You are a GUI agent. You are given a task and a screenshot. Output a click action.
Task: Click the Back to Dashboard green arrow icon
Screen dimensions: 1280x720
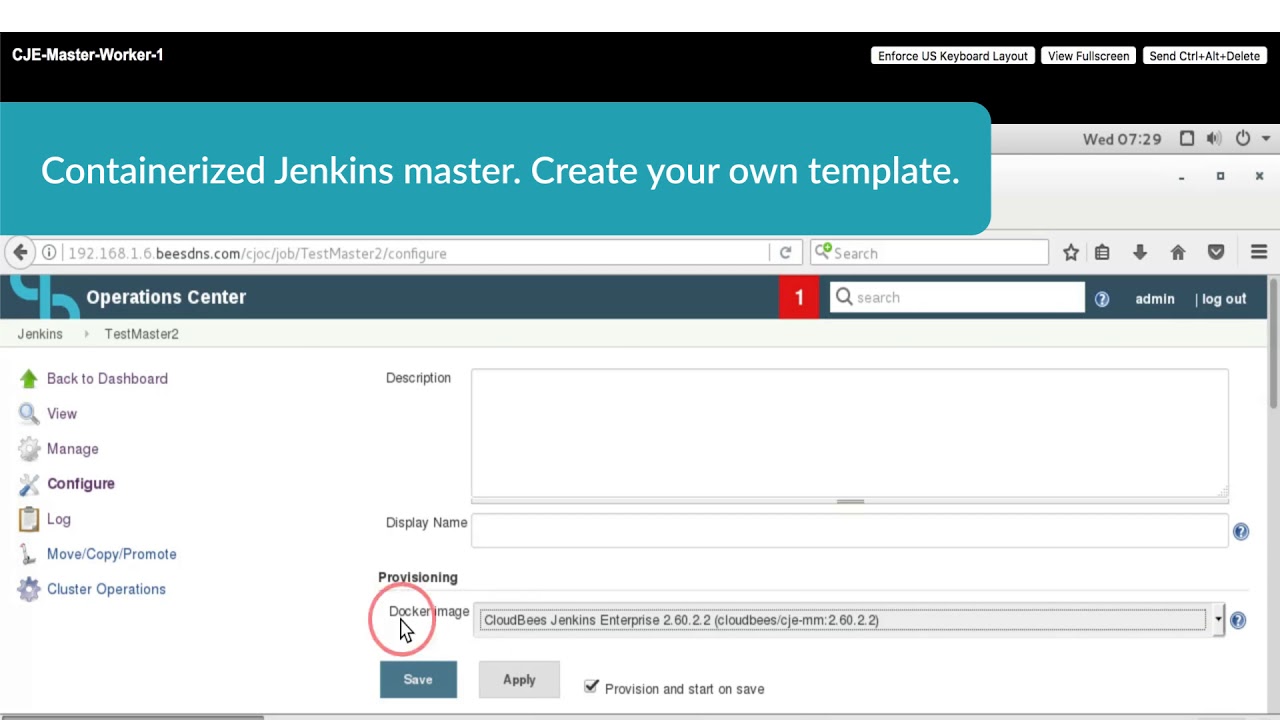[x=28, y=378]
